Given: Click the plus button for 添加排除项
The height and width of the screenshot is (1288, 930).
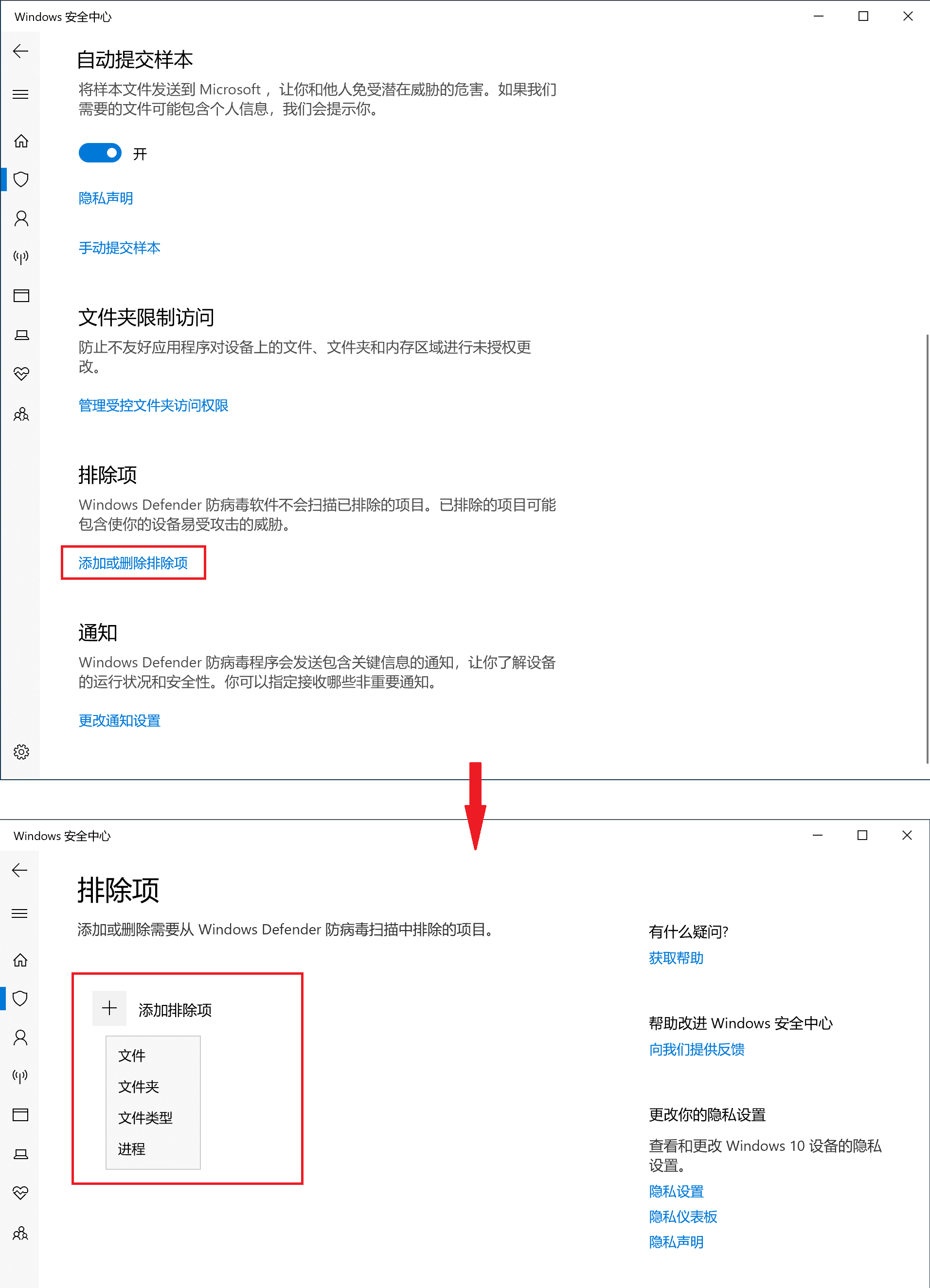Looking at the screenshot, I should click(109, 1009).
